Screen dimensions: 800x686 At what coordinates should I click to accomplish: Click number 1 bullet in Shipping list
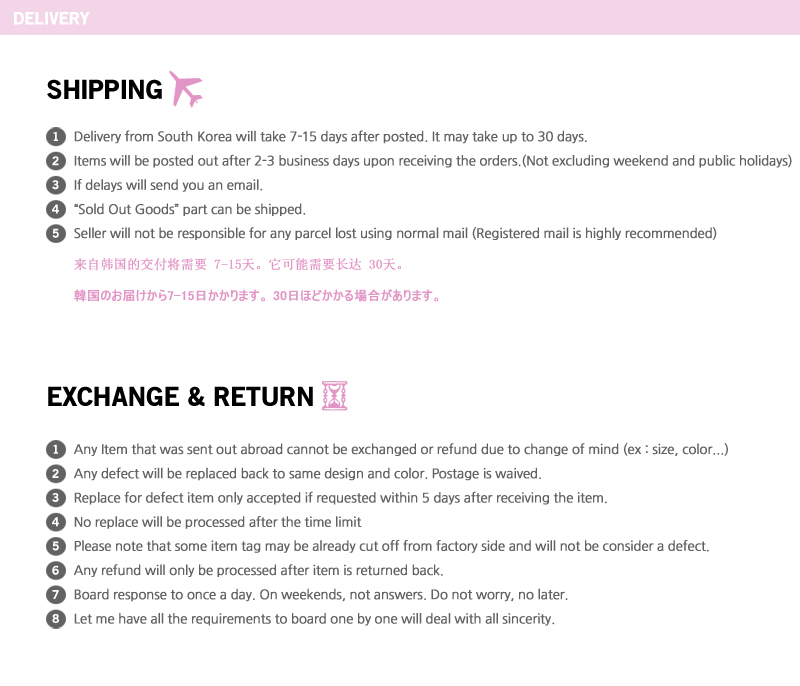56,137
